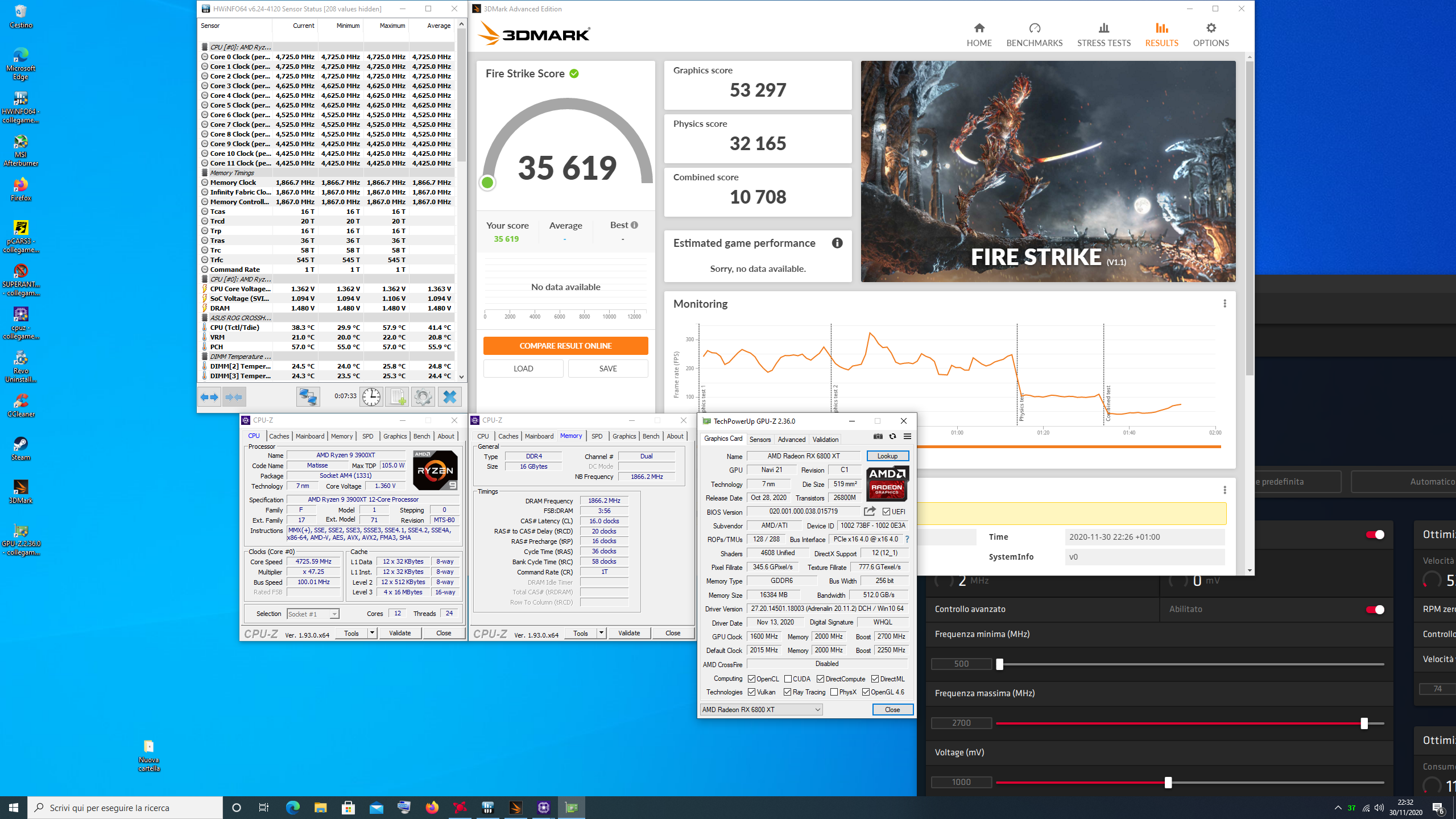Image resolution: width=1456 pixels, height=819 pixels.
Task: Open 3DMark Stress Tests section
Action: point(1103,34)
